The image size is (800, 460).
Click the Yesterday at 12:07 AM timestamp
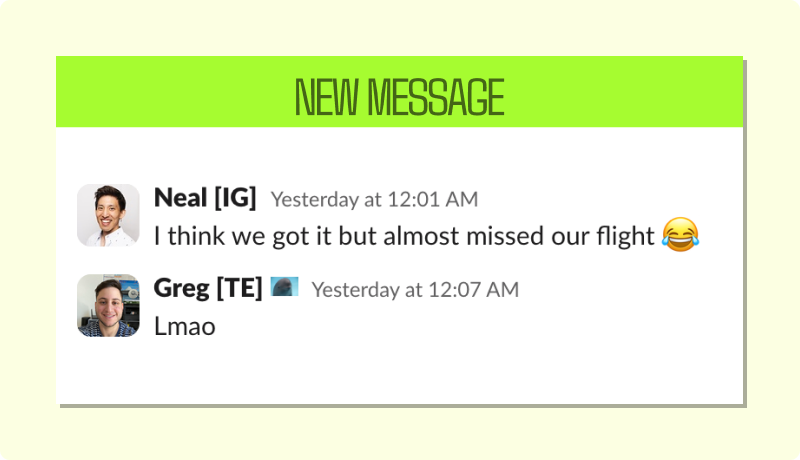[x=415, y=290]
